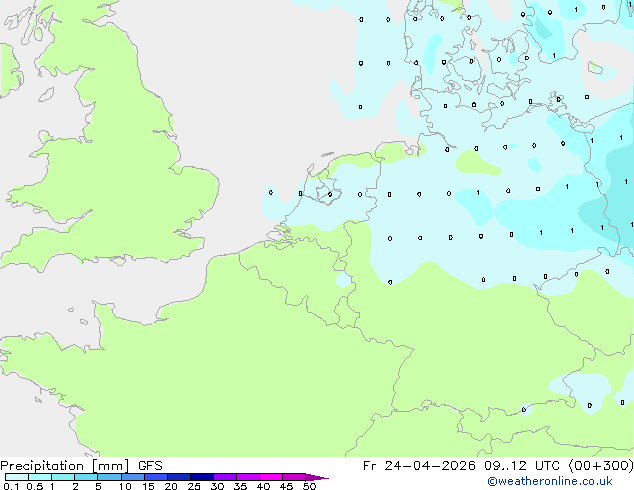Click the 0.1–0.5 mm legend color swatch
The height and width of the screenshot is (490, 634).
(17, 477)
